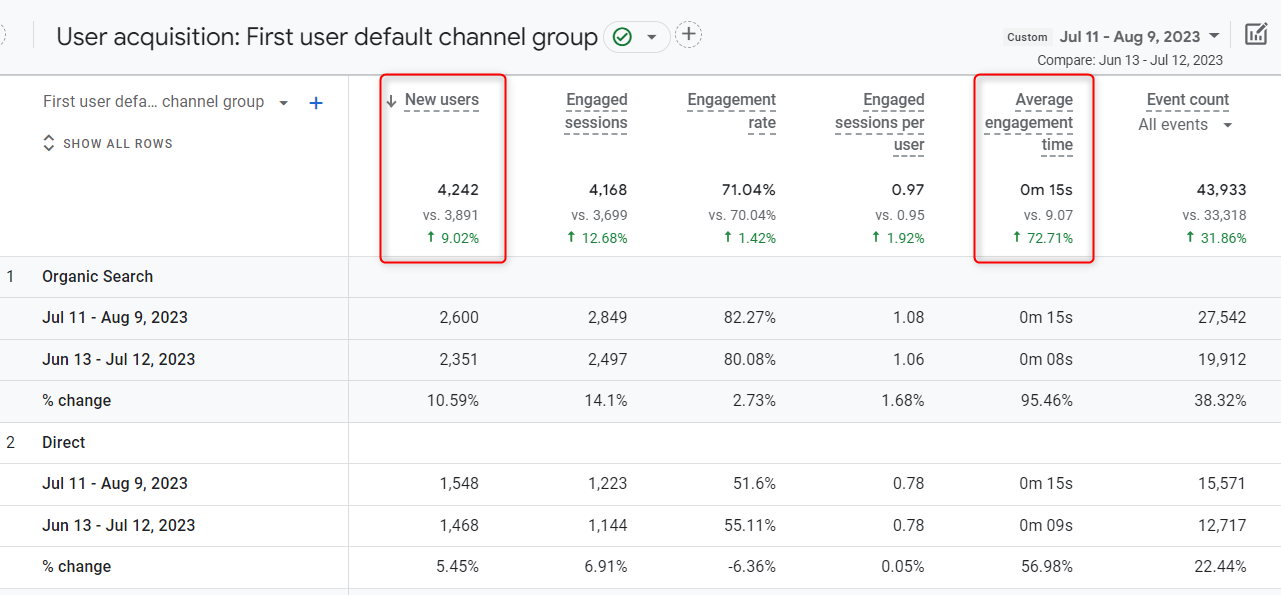
Task: Click the 72.71% average engagement time change
Action: pyautogui.click(x=1044, y=238)
